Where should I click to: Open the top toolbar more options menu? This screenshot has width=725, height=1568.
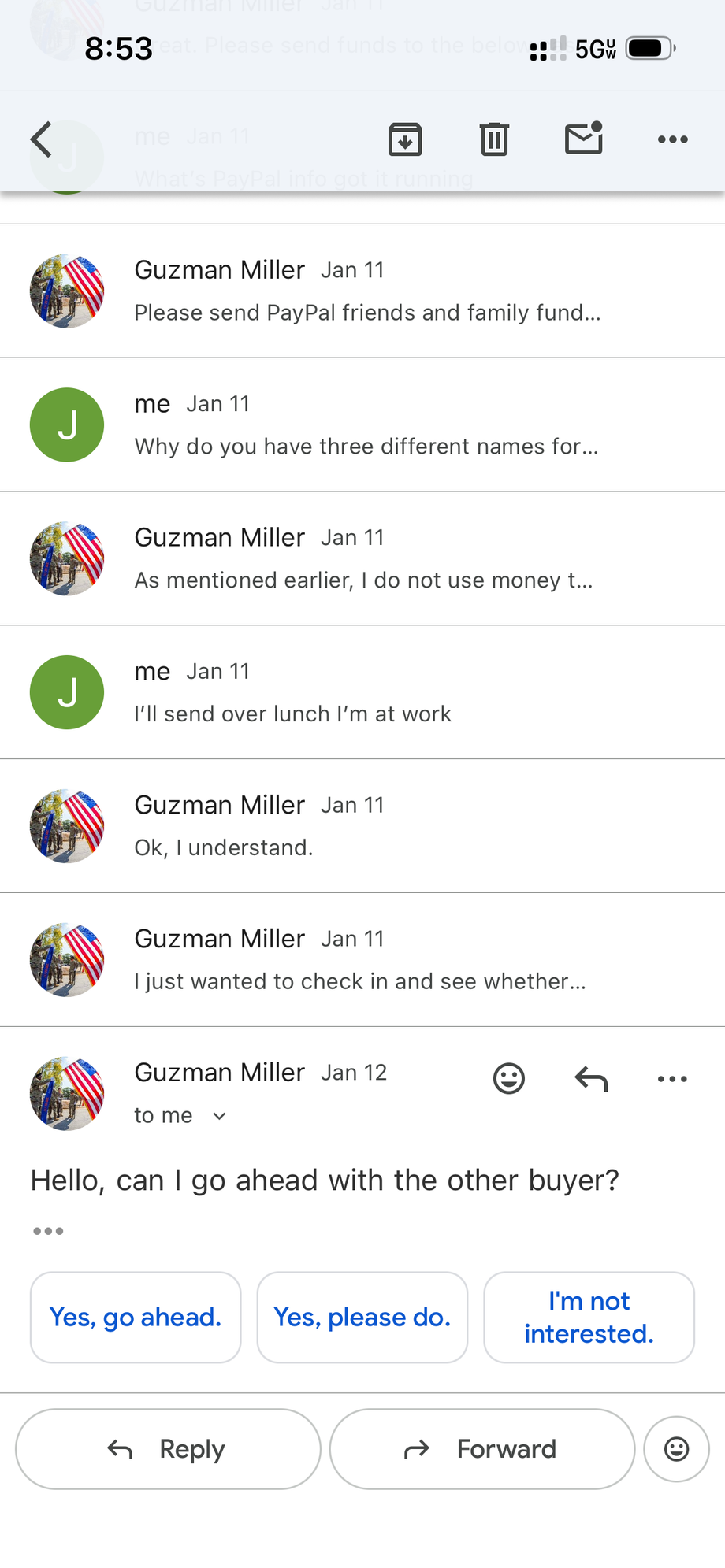tap(672, 139)
